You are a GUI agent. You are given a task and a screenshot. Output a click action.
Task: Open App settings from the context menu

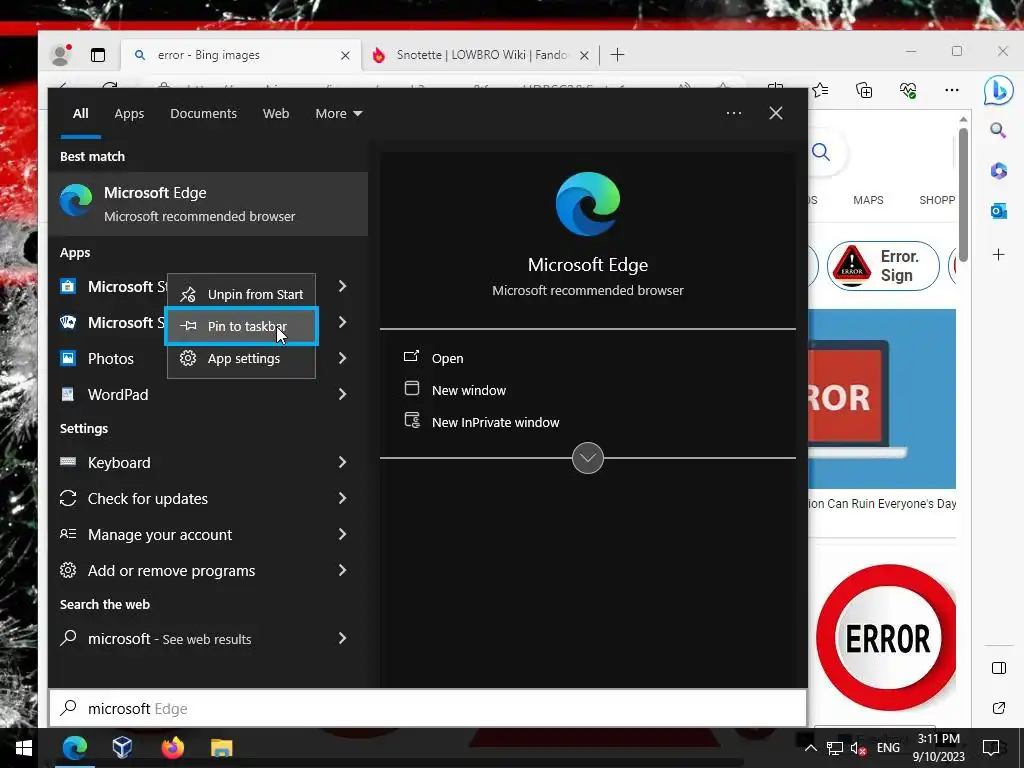(242, 359)
